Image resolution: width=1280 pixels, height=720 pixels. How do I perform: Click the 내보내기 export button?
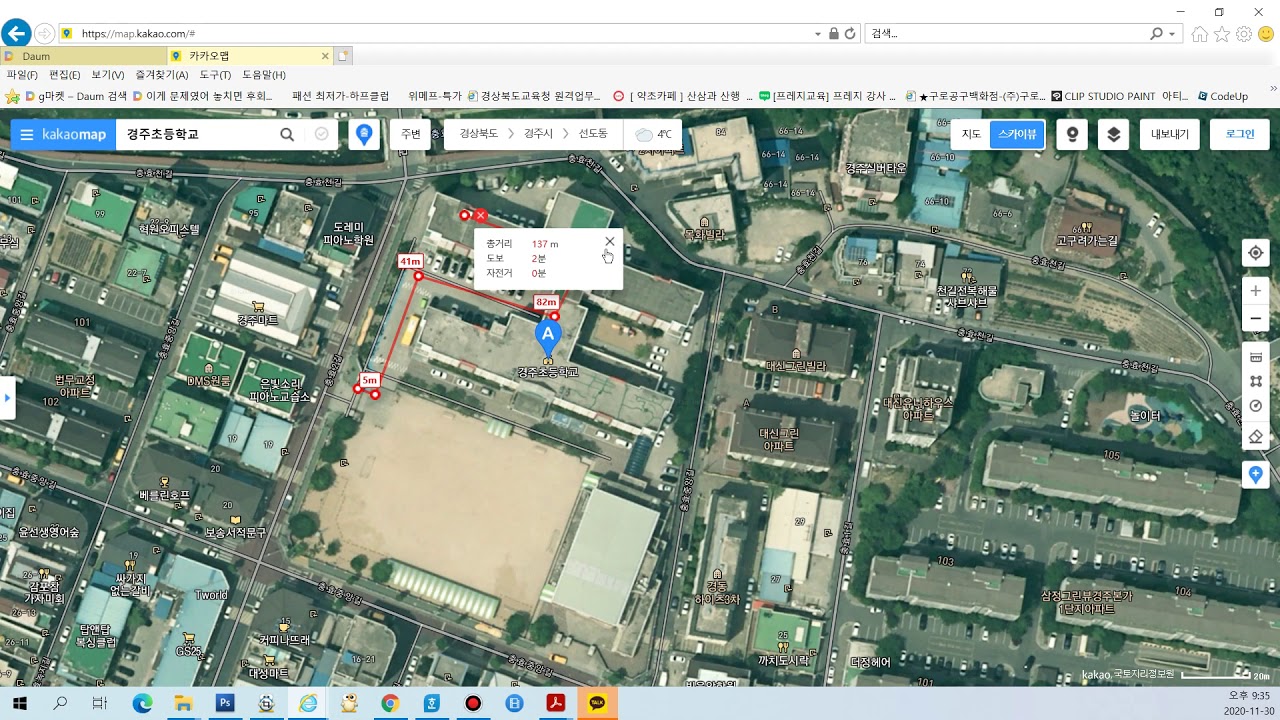click(1170, 134)
